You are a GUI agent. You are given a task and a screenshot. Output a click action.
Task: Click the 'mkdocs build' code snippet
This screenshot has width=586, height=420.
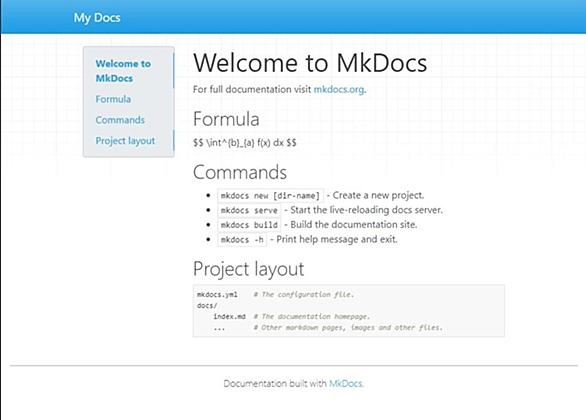[249, 225]
